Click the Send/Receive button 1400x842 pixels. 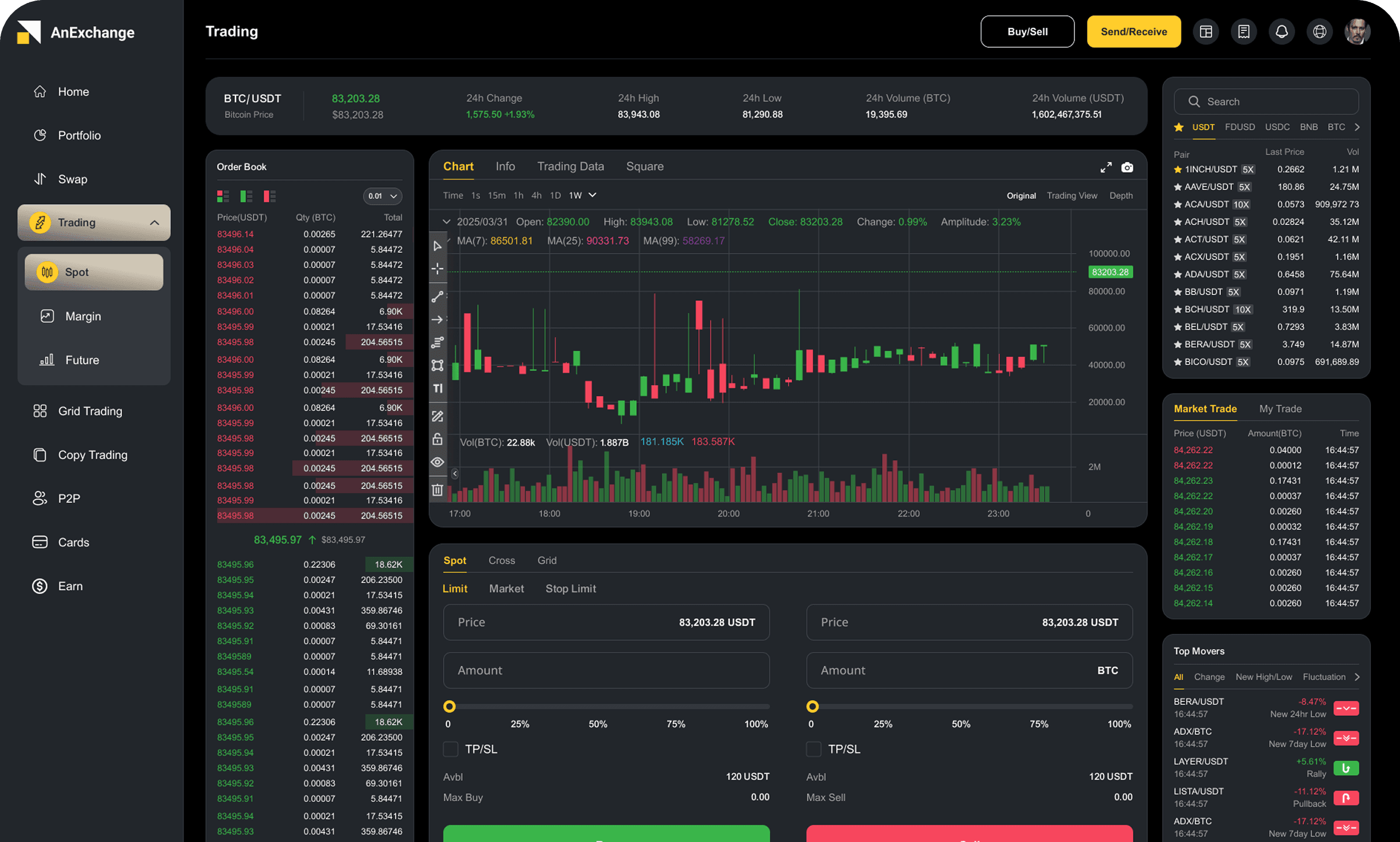tap(1133, 31)
